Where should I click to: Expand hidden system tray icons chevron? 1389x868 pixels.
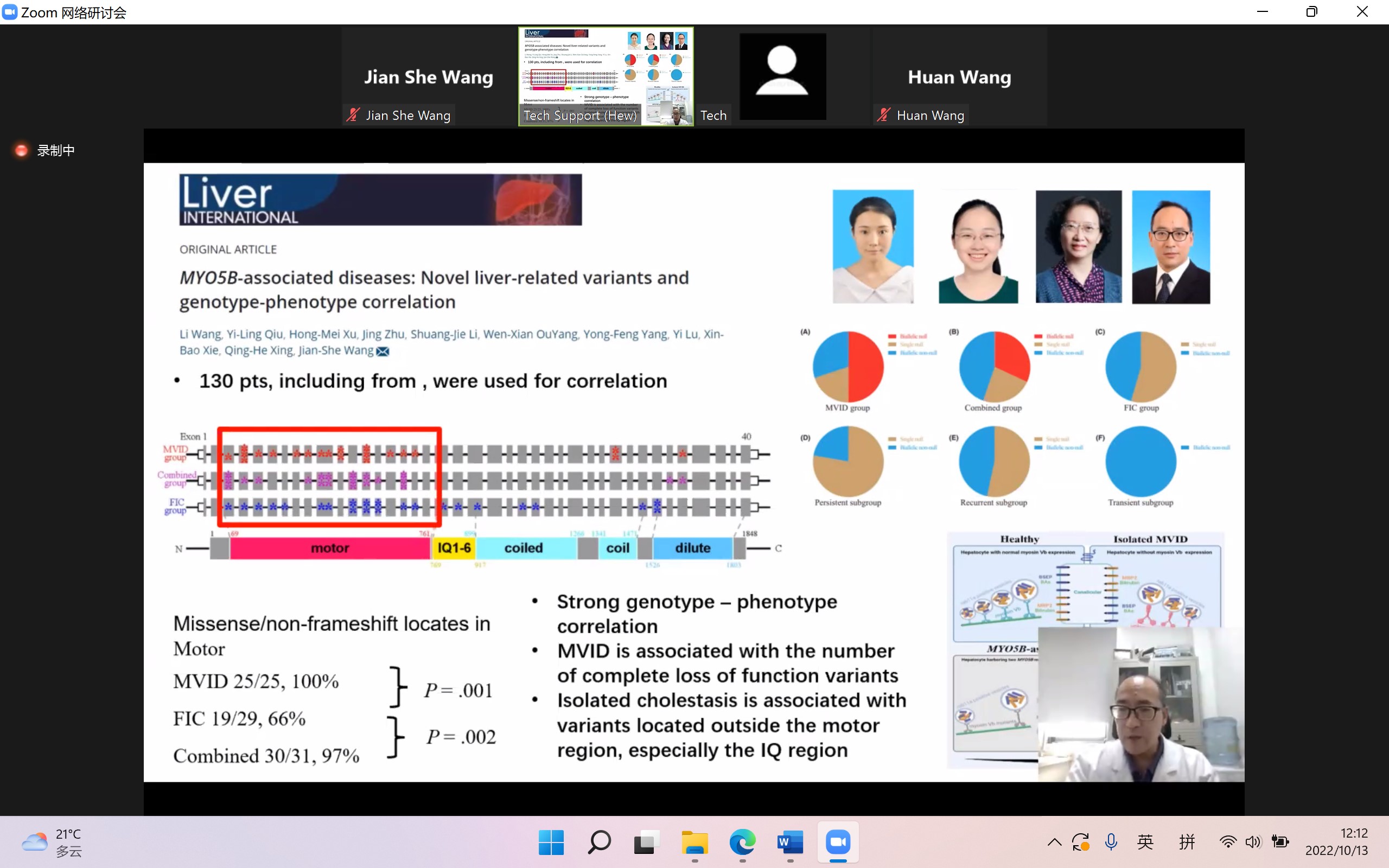[x=1054, y=842]
